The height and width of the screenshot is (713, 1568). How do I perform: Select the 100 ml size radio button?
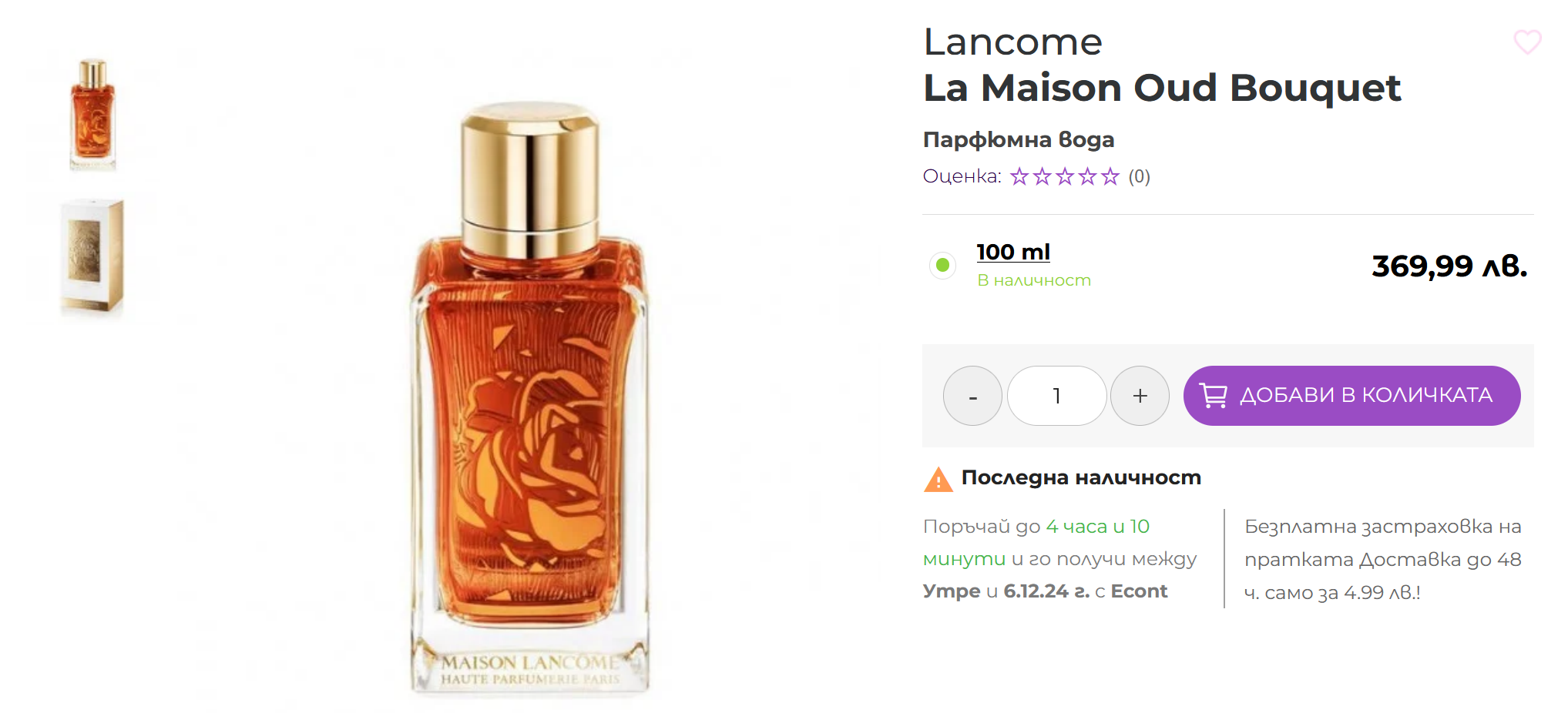[x=942, y=266]
